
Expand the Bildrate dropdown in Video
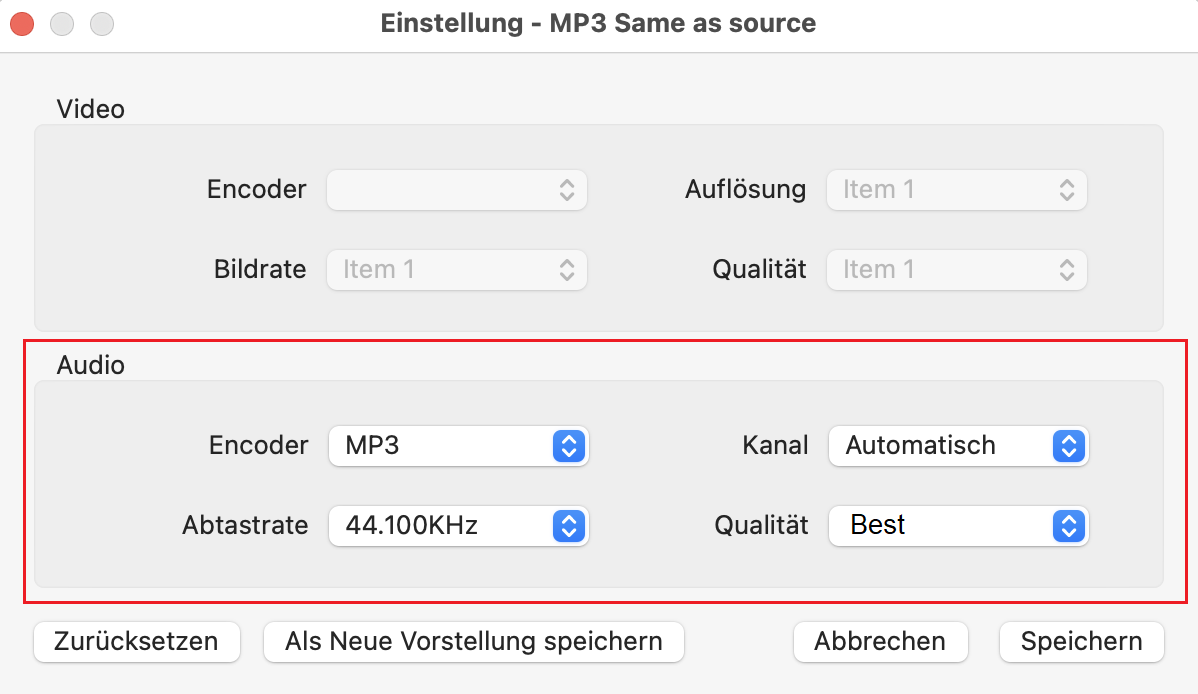click(457, 270)
